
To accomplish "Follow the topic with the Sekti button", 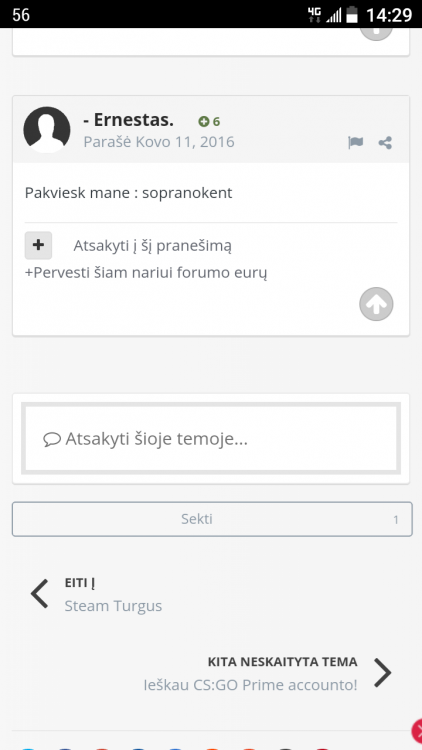I will [x=212, y=519].
